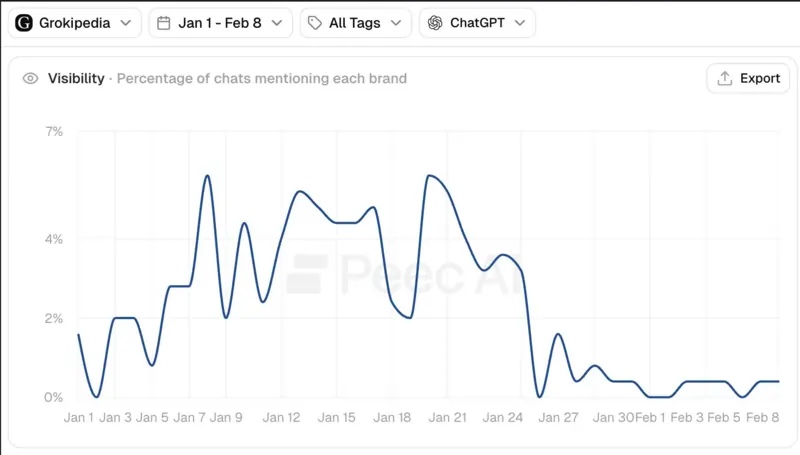Click the calendar icon in date filter

coord(164,23)
